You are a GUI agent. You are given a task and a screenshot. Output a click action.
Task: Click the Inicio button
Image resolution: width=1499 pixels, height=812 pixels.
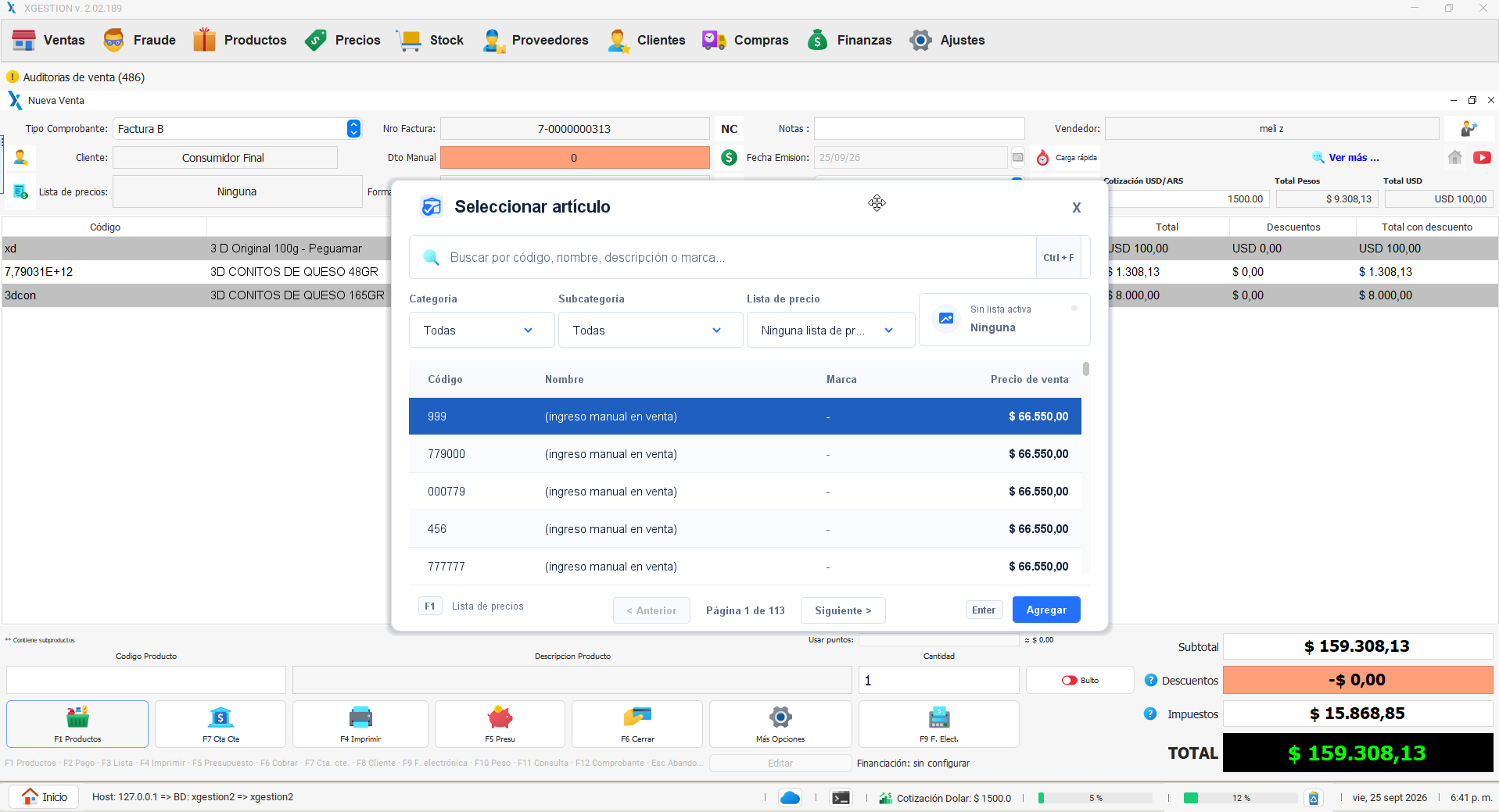(x=45, y=797)
